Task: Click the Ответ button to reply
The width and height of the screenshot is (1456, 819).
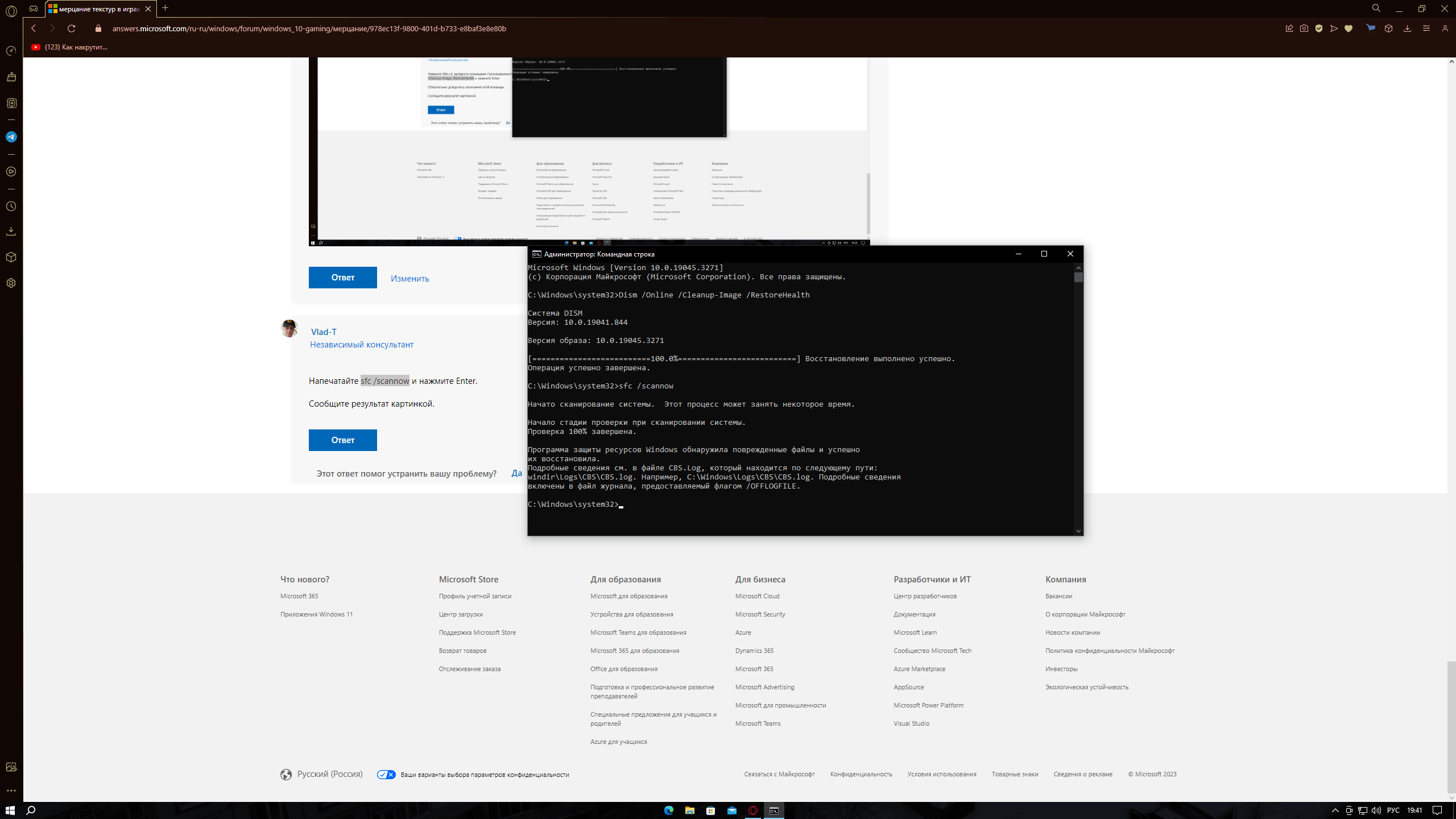Action: 343,440
